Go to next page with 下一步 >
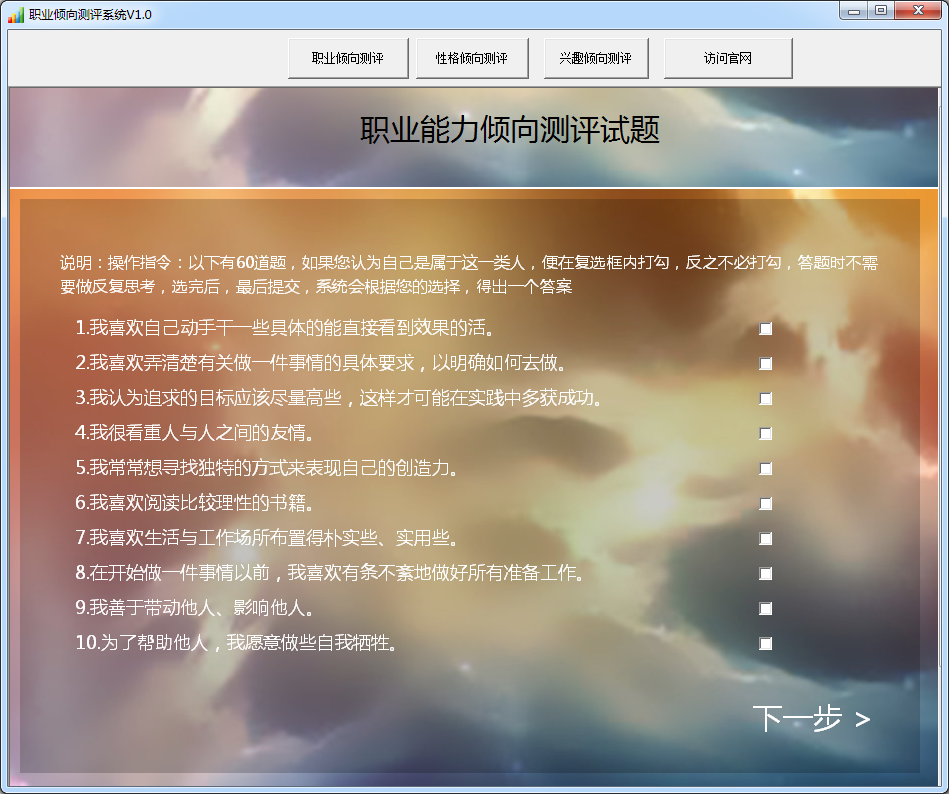949x794 pixels. pyautogui.click(x=811, y=719)
